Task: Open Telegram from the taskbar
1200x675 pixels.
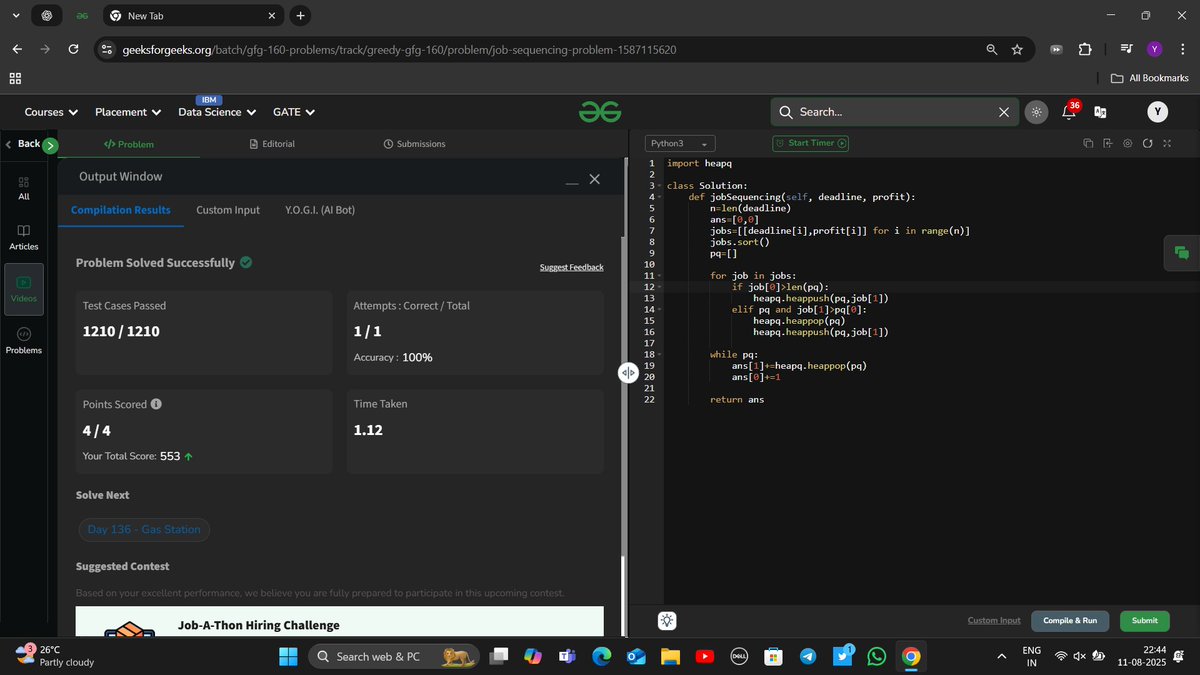Action: click(808, 656)
